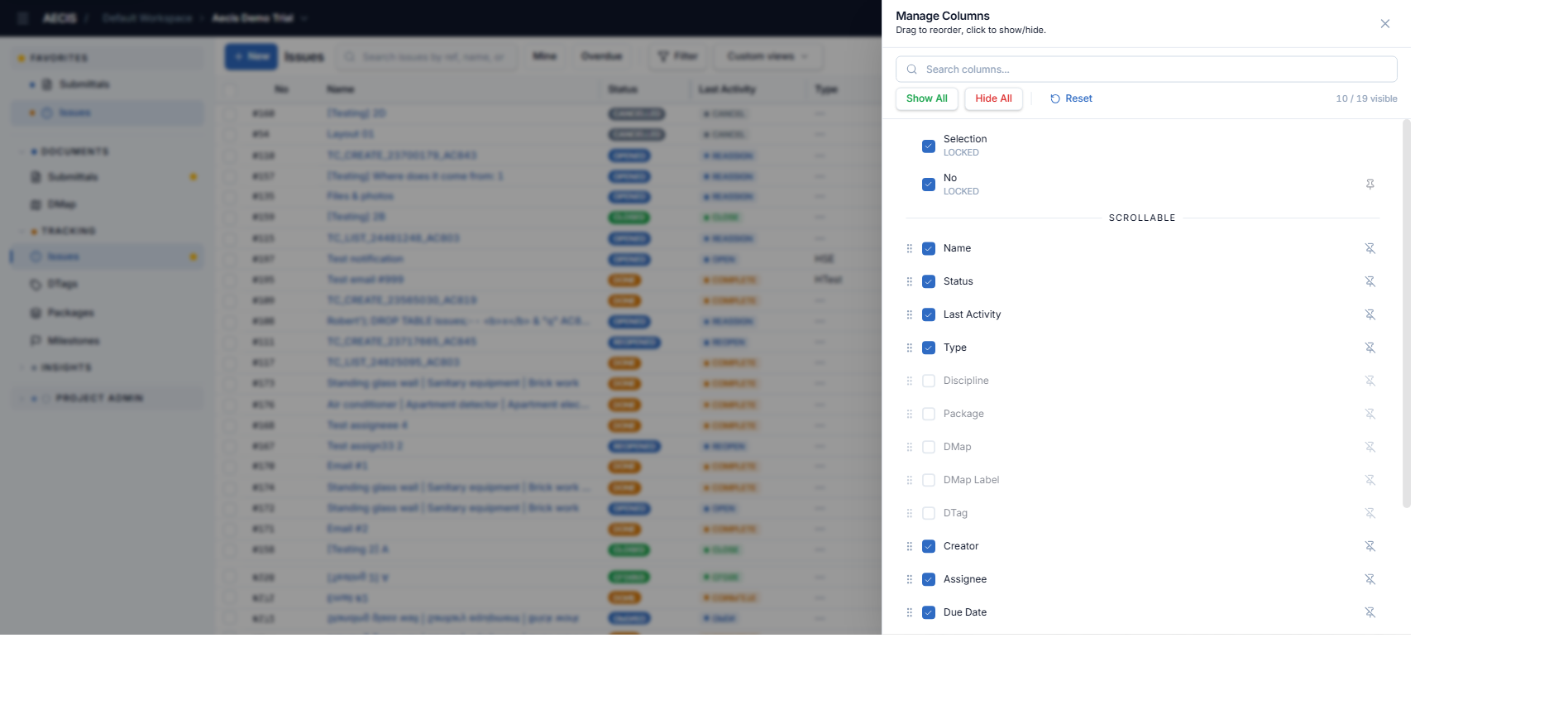Enable the DTag column checkbox
Image resolution: width=1568 pixels, height=705 pixels.
tap(929, 513)
